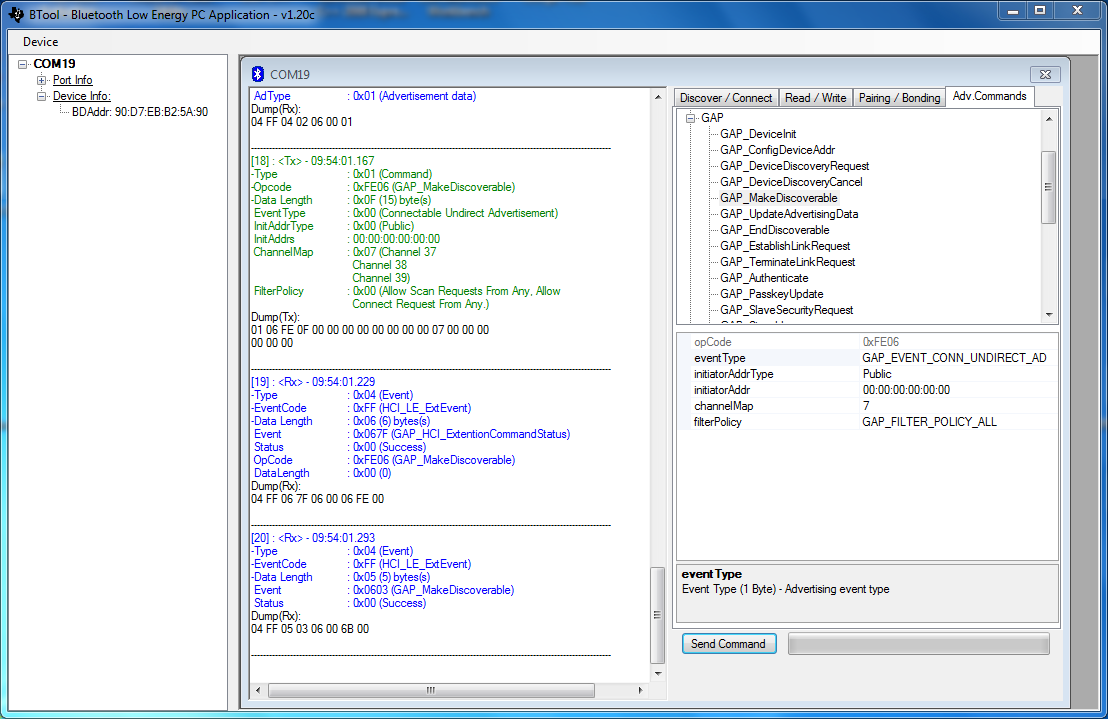
Task: Open initiatorAddrType value Public
Action: tap(957, 374)
